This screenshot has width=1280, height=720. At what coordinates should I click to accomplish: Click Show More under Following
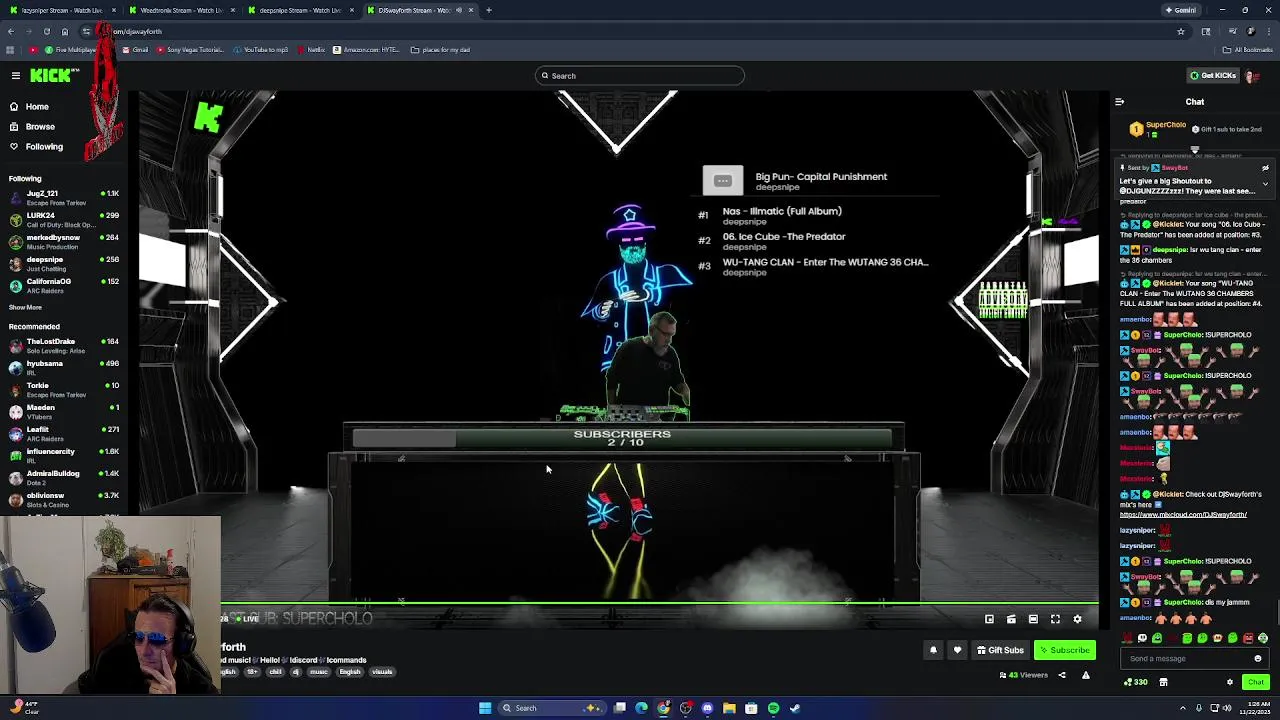click(25, 308)
